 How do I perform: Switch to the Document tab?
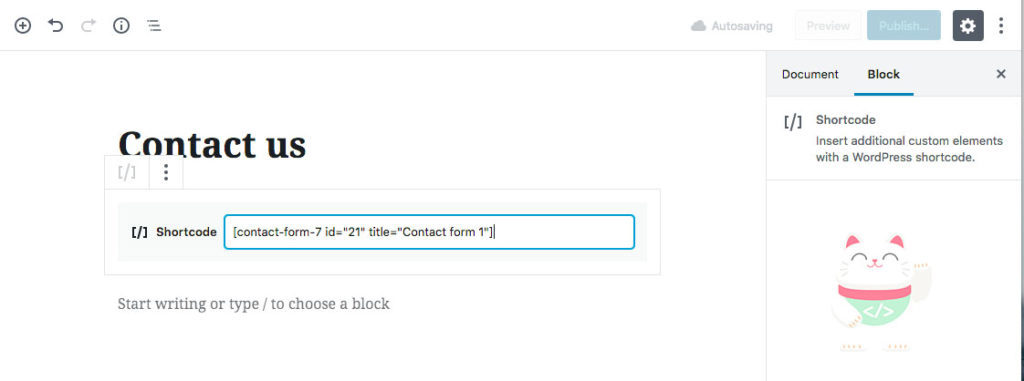[x=810, y=75]
